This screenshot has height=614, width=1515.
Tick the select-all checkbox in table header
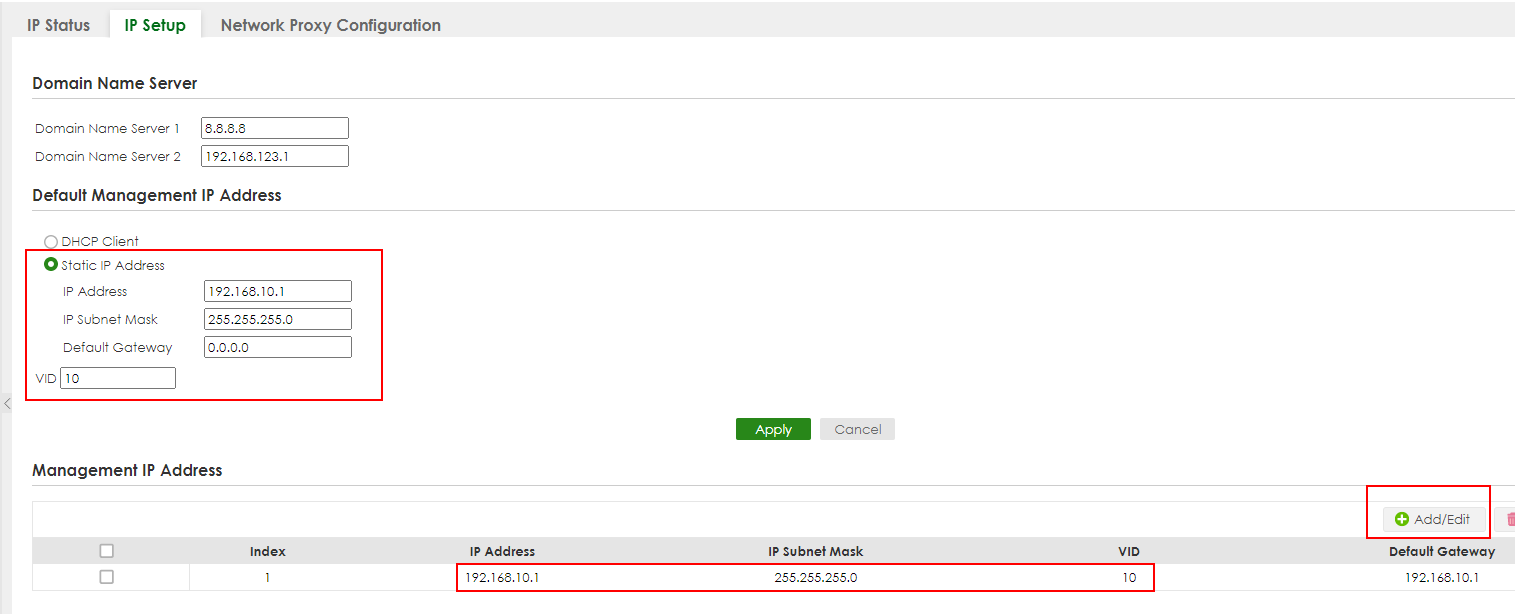coord(107,551)
